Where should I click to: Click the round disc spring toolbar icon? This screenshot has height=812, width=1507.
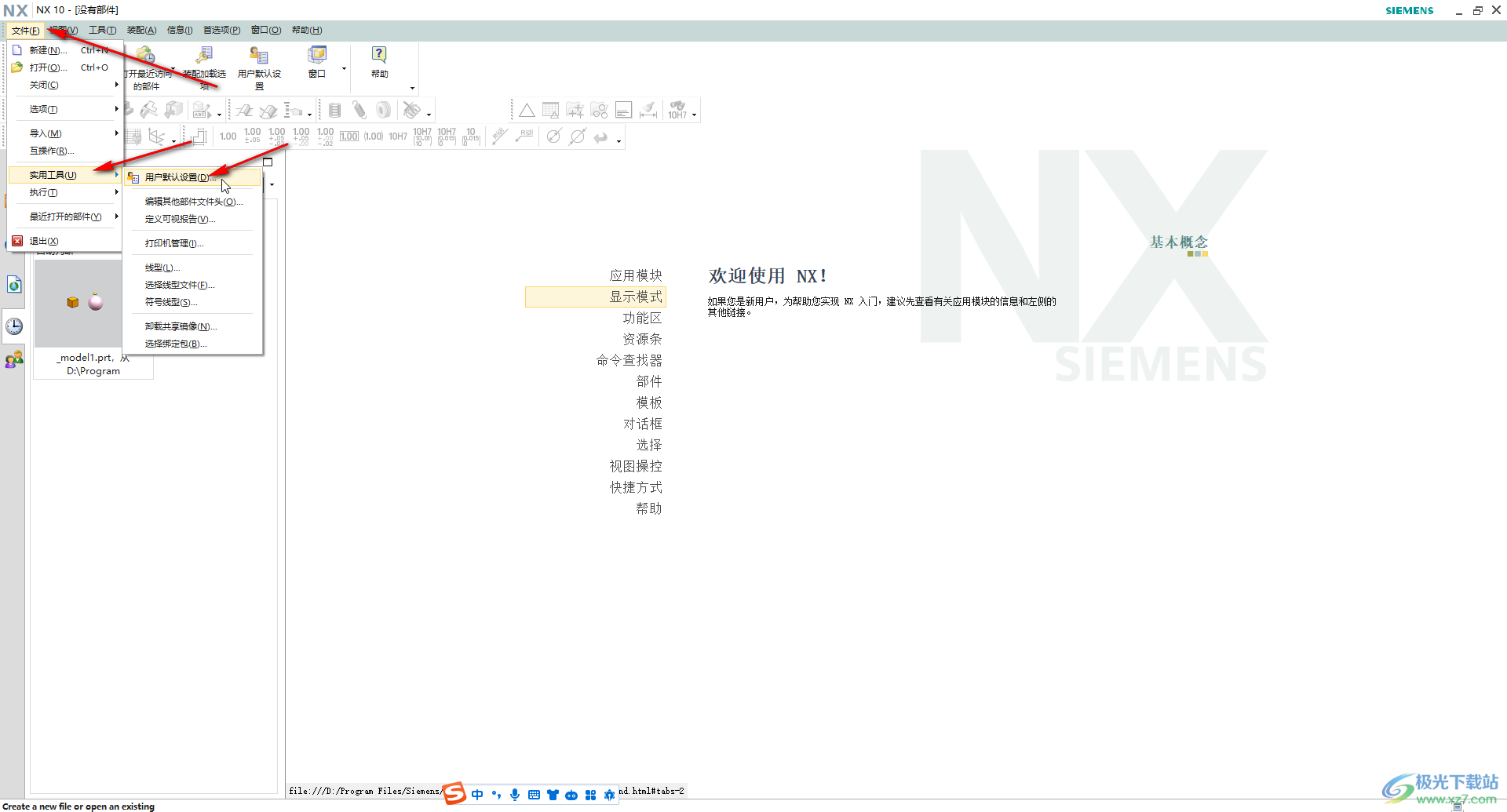(384, 111)
